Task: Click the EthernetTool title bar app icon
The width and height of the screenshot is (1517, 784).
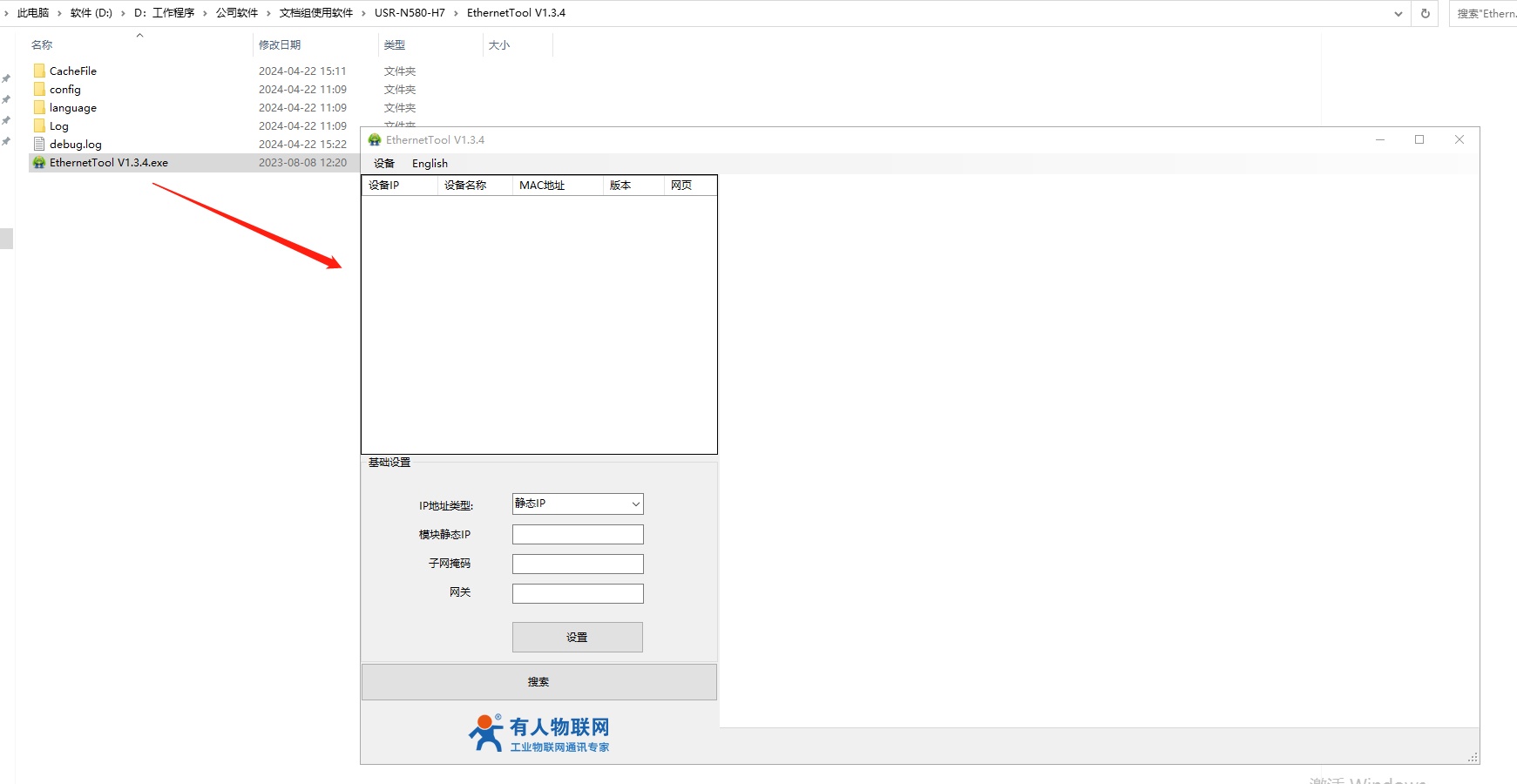Action: 375,139
